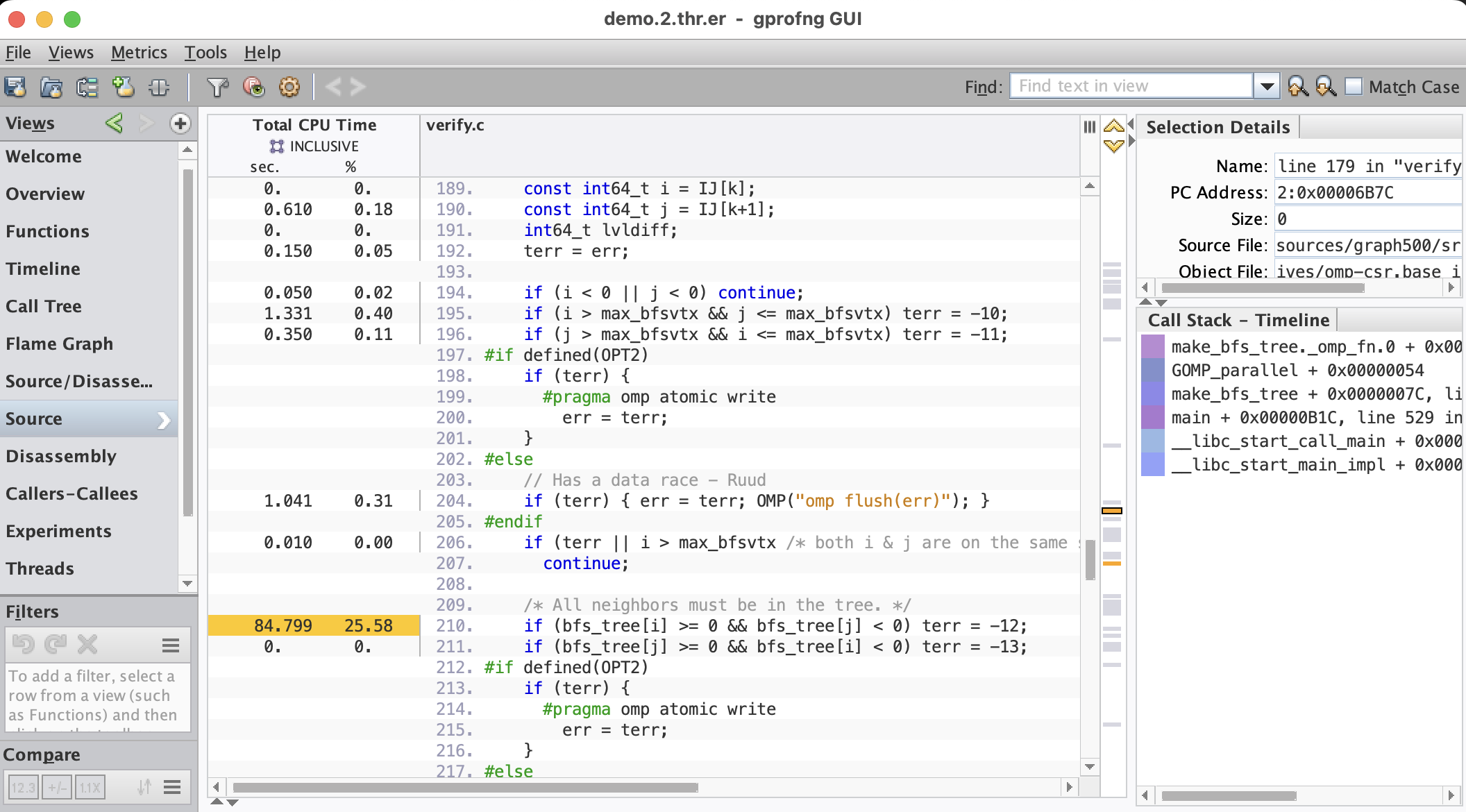Jump to next hot line arrow
The image size is (1466, 812).
coord(1114,146)
